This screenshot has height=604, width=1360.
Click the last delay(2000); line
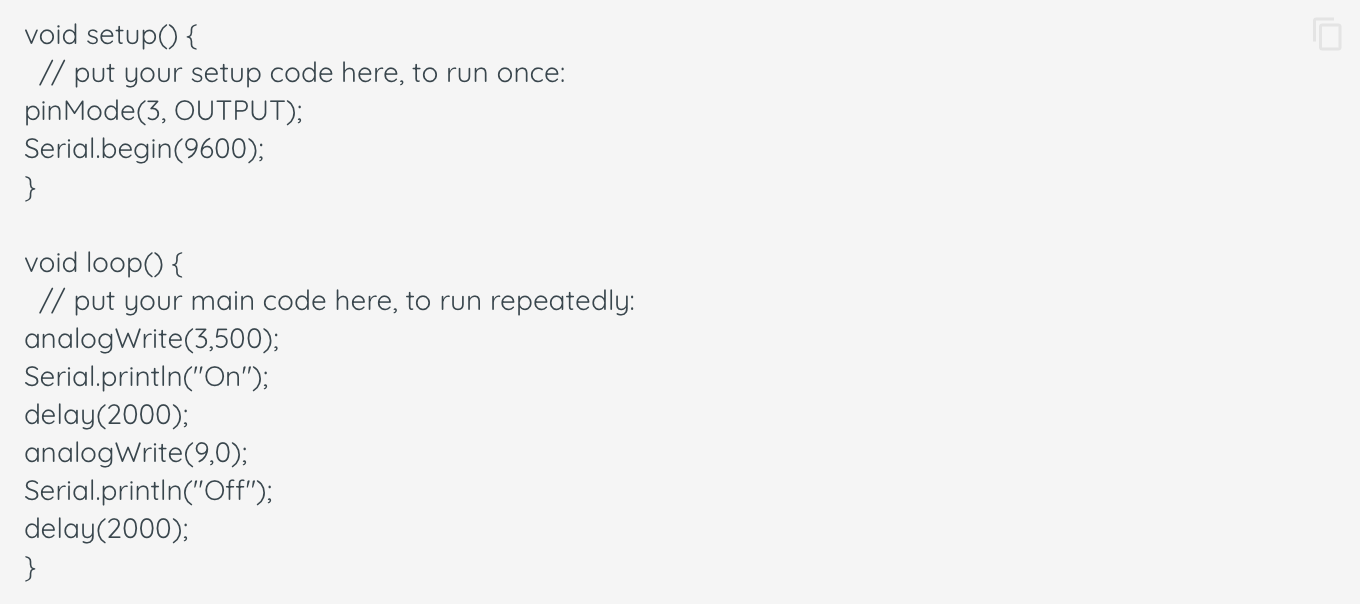[x=106, y=529]
